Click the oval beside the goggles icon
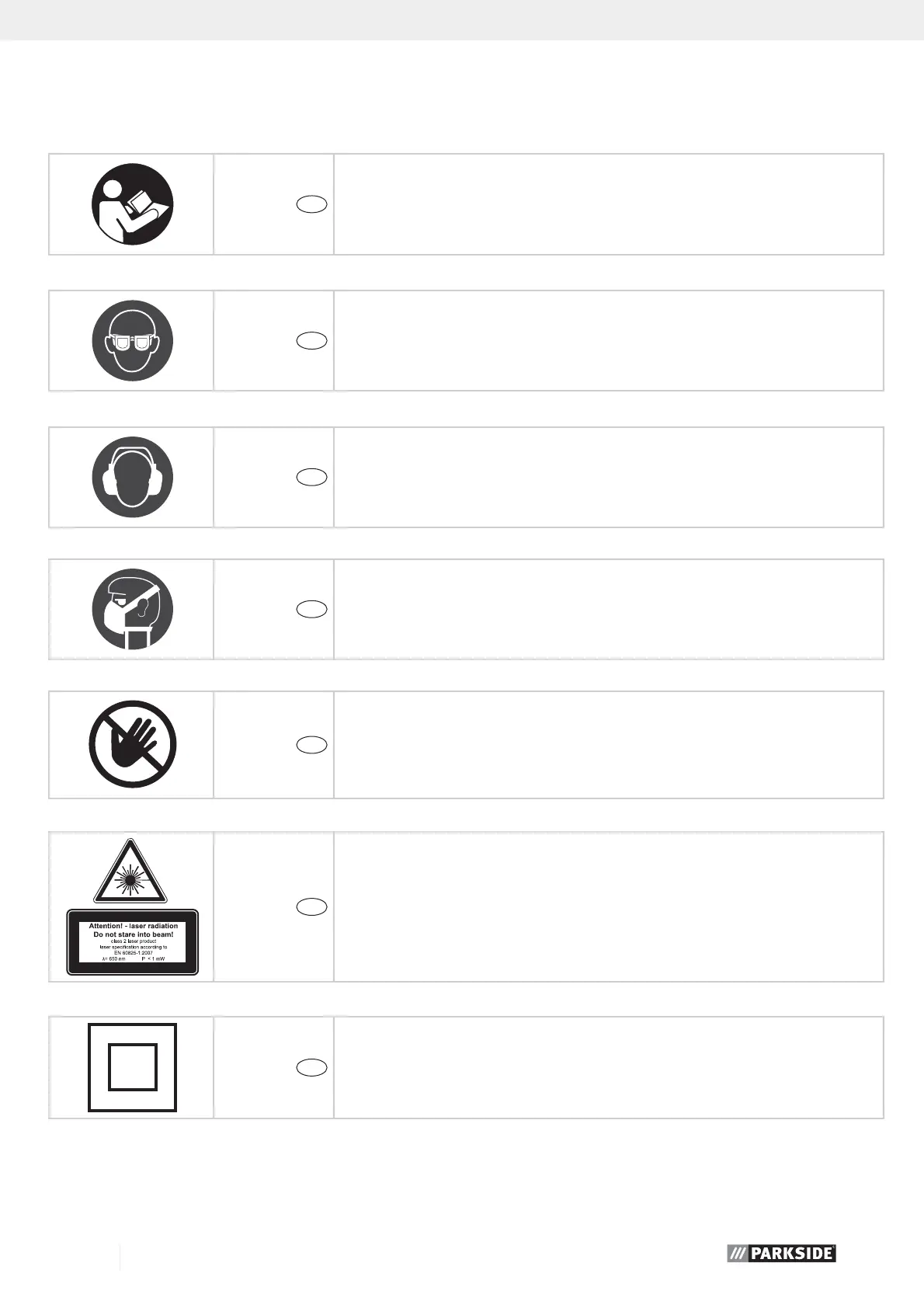 pos(311,341)
